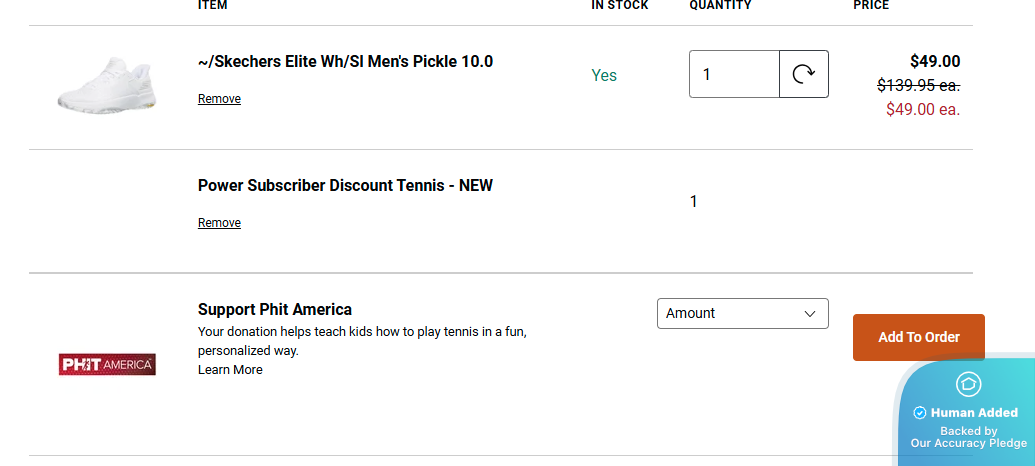The height and width of the screenshot is (466, 1035).
Task: Remove the Skechers Elite shoe from cart
Action: click(x=219, y=99)
